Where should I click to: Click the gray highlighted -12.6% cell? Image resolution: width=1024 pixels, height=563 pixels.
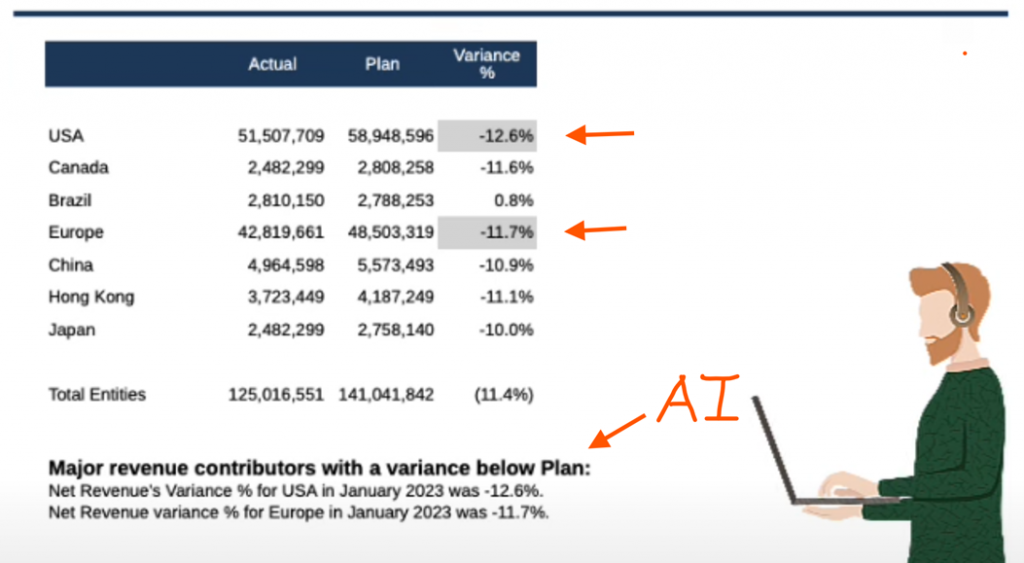(487, 135)
